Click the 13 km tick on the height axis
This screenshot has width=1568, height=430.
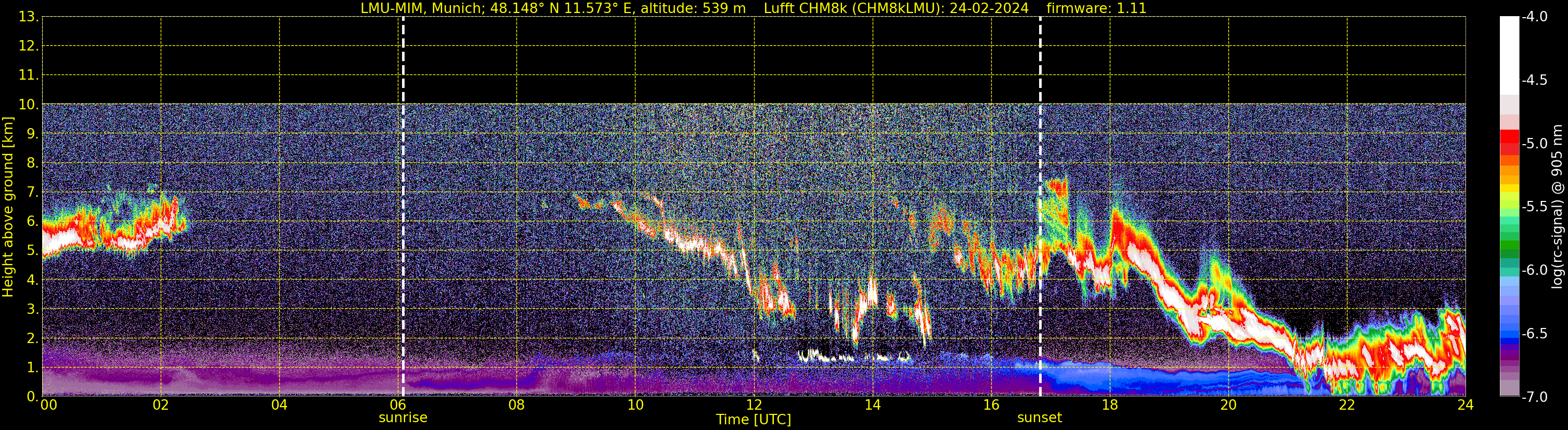point(28,17)
